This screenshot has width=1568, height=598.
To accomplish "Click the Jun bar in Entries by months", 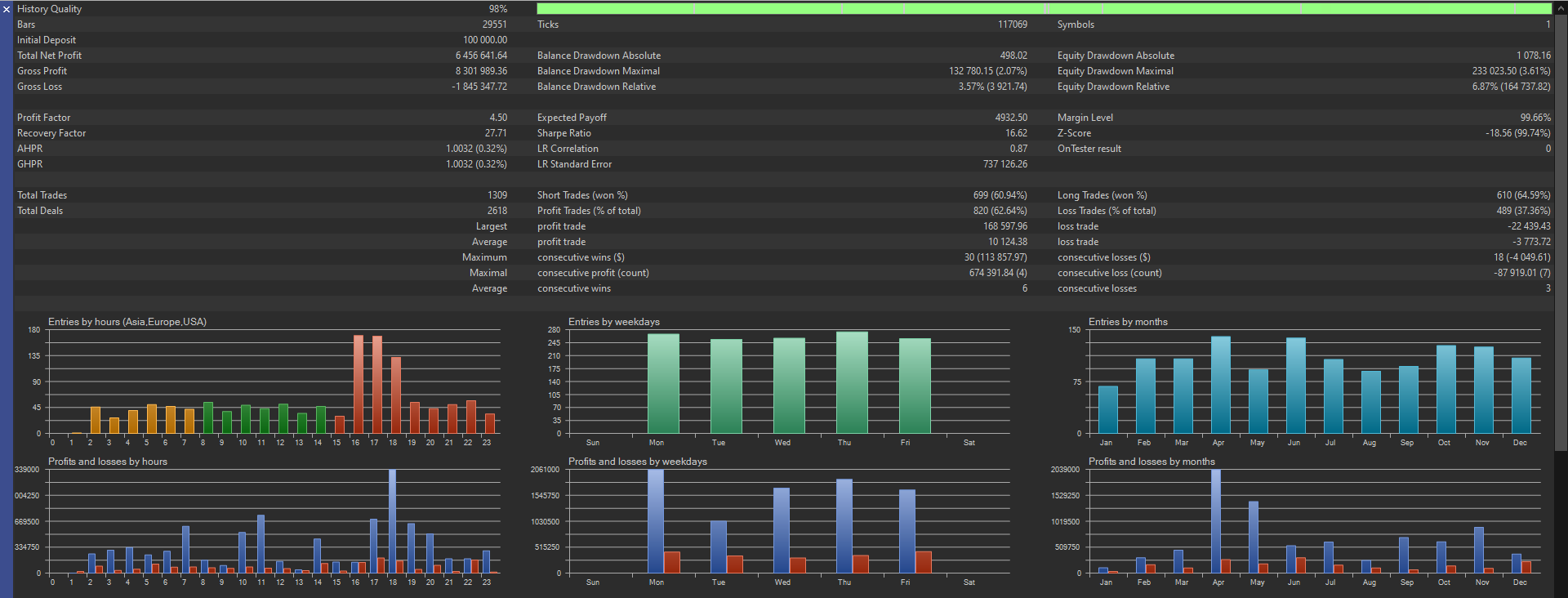I will pos(1296,386).
